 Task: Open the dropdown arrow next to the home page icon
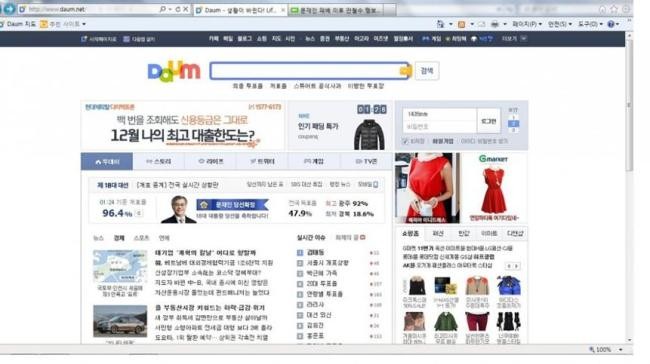pyautogui.click(x=451, y=24)
